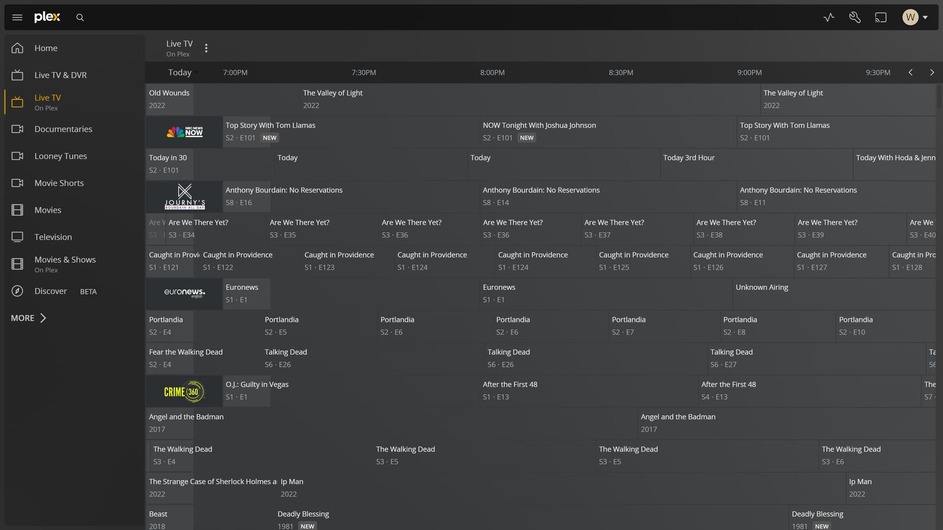Open Fear the Walking Dead listing
The image size is (943, 530).
203,359
